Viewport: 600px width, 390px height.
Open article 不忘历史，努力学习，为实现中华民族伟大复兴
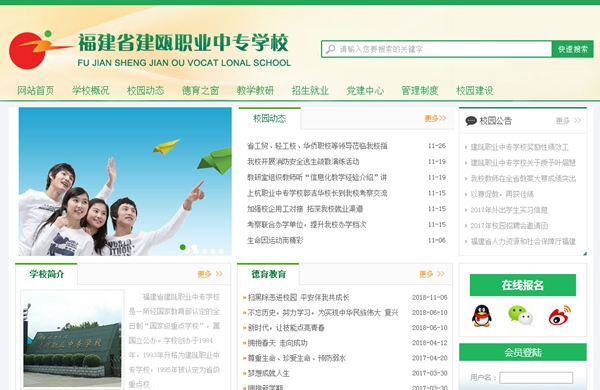(x=323, y=313)
